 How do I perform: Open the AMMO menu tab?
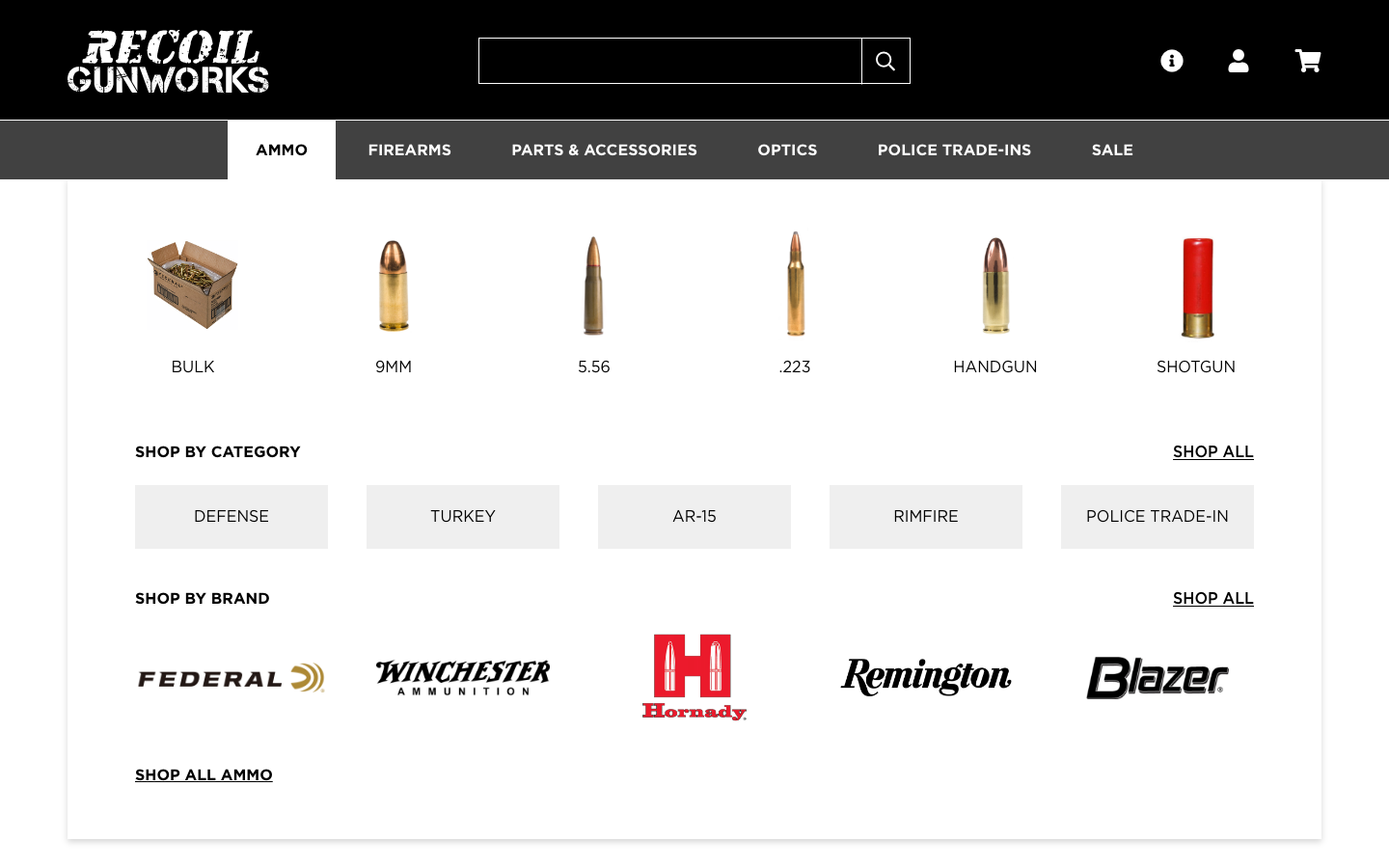point(282,149)
